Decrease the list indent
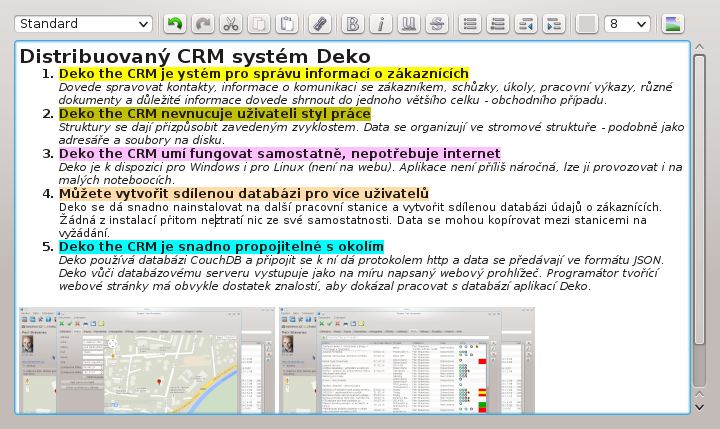 click(x=526, y=24)
